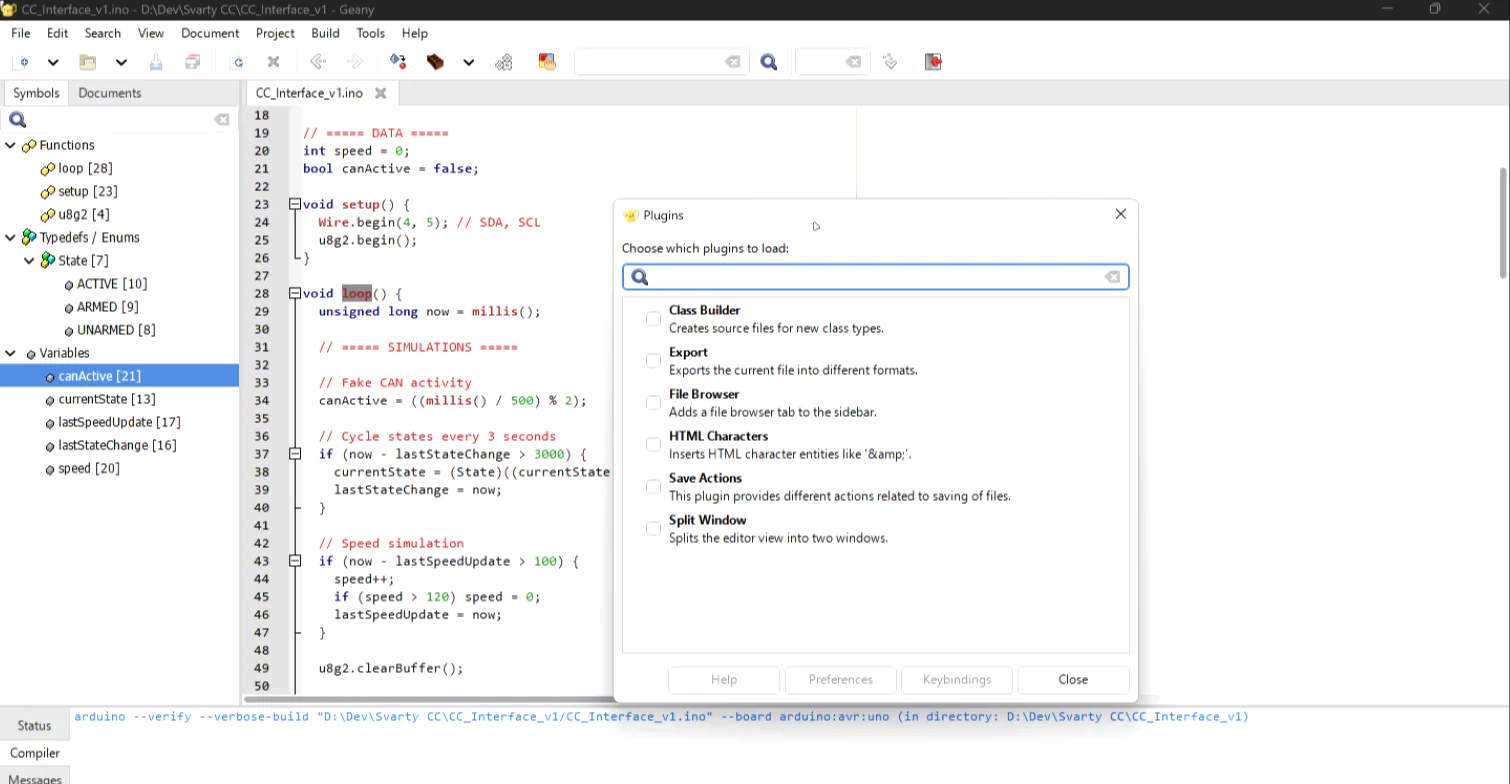Select lastSpeedUpdate [17] variable
Screen dimensions: 1510x784
(119, 423)
